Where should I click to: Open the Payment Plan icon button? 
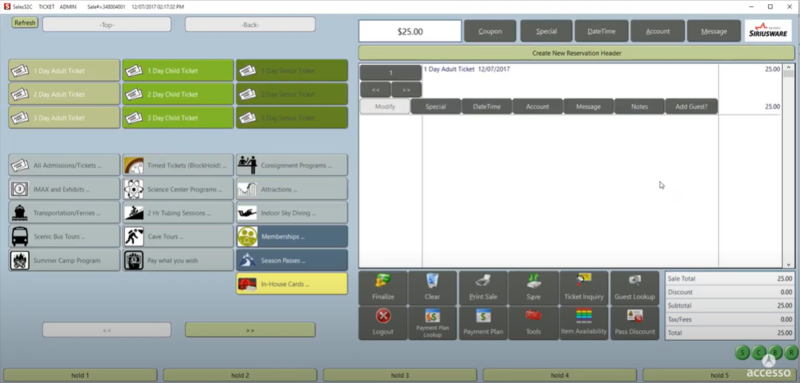click(x=483, y=323)
